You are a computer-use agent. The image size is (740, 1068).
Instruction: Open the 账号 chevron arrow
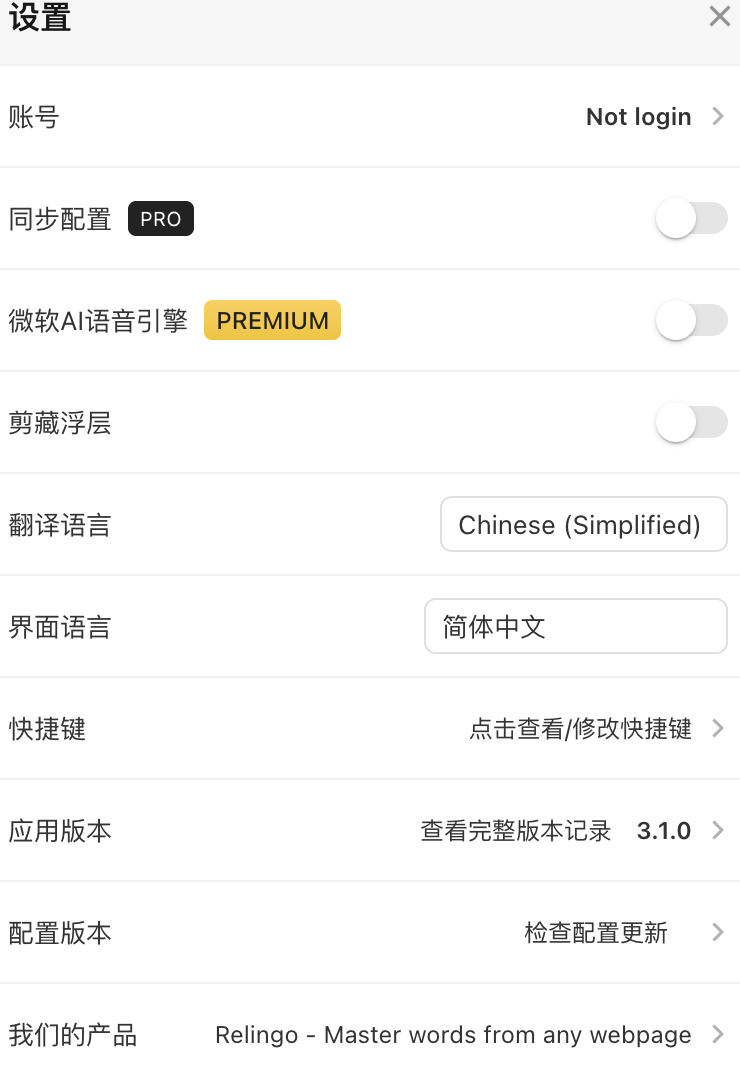(718, 117)
